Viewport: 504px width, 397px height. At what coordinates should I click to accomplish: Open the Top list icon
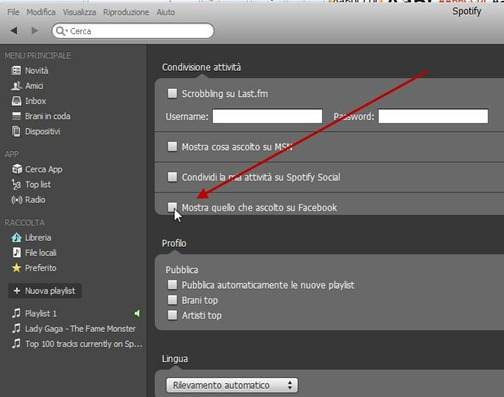[16, 184]
